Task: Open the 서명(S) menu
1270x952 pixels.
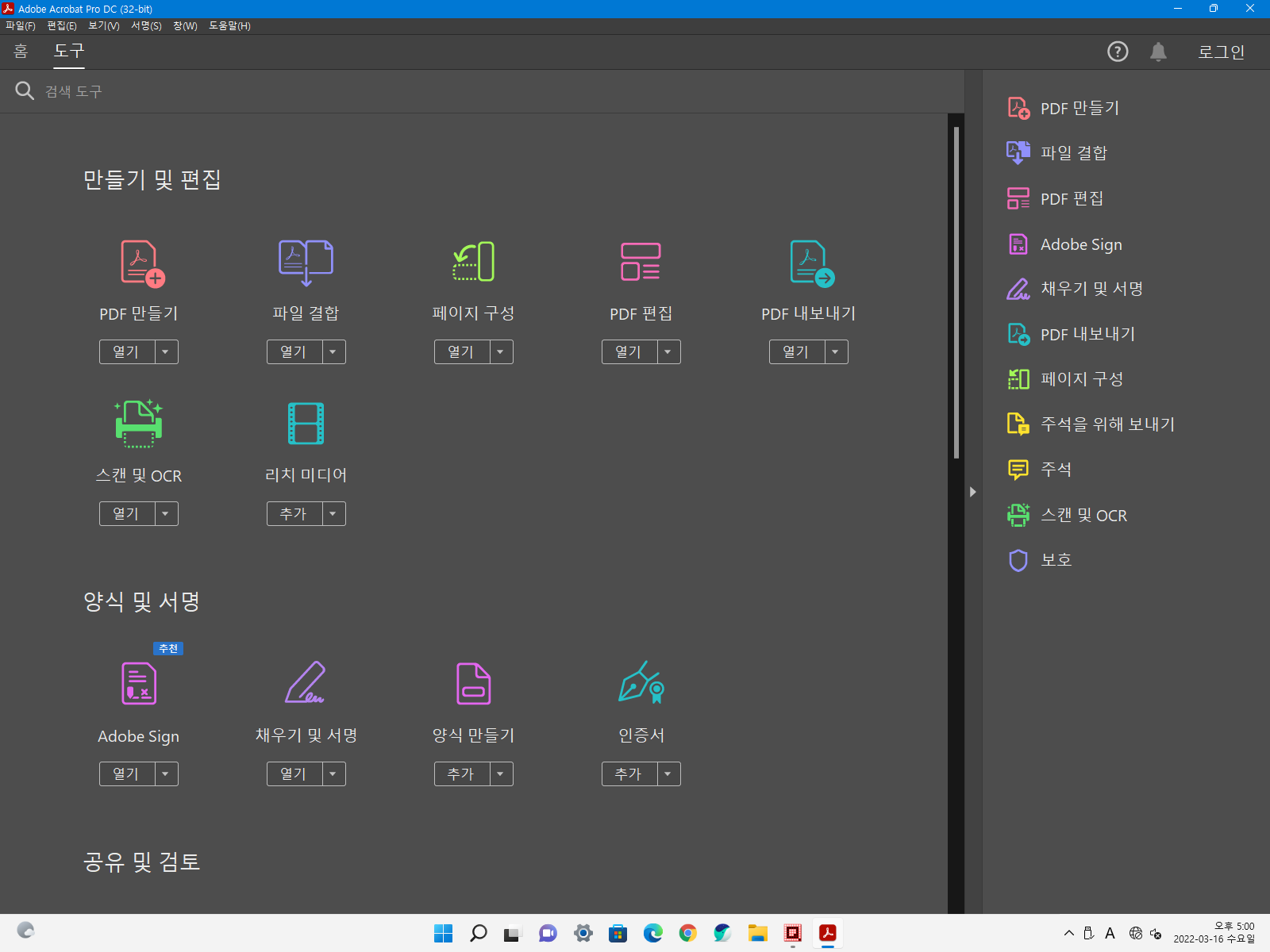Action: pos(146,26)
